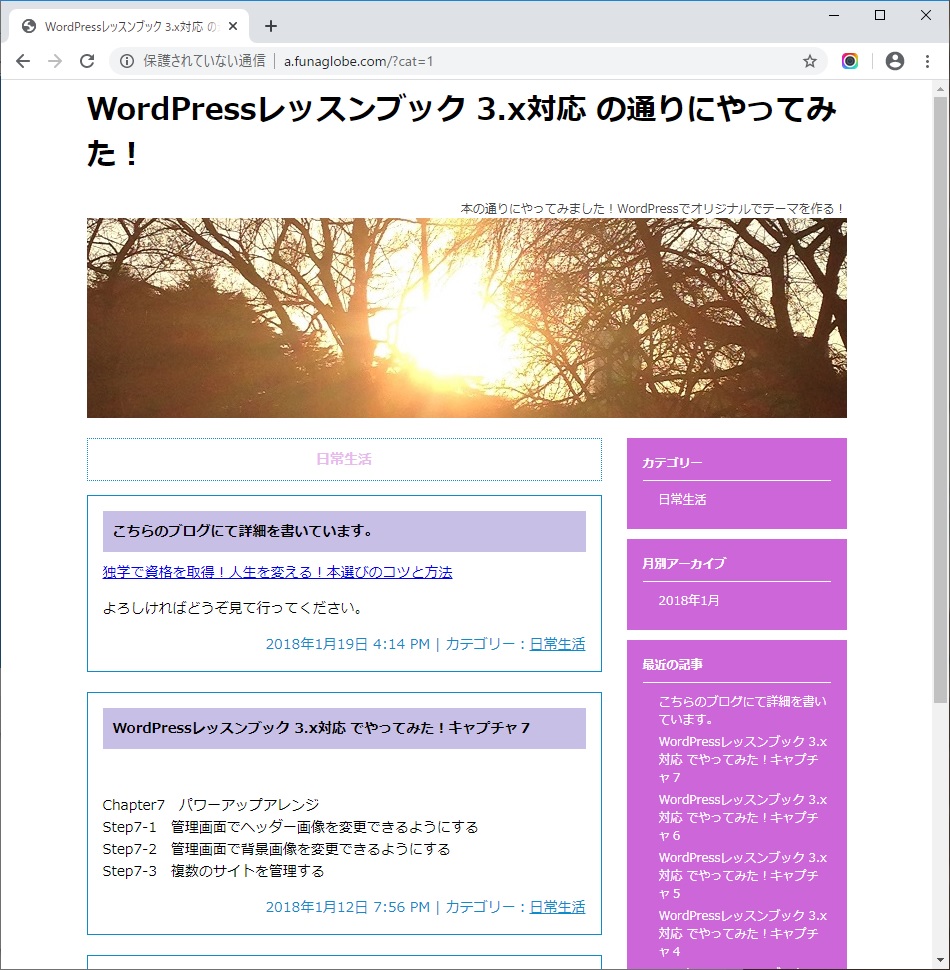Click the カテゴリー widget title

(672, 463)
